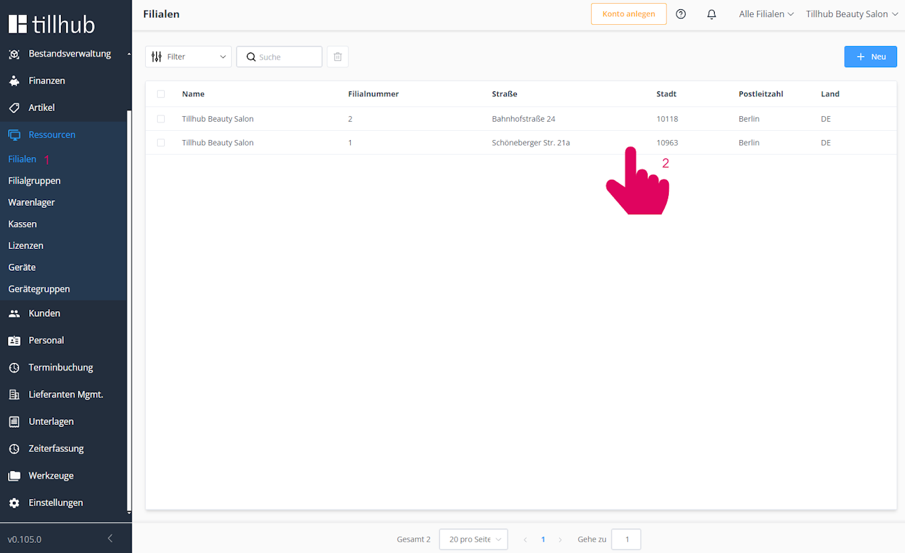905x553 pixels.
Task: Click the Einstellungen gear icon
Action: click(14, 503)
